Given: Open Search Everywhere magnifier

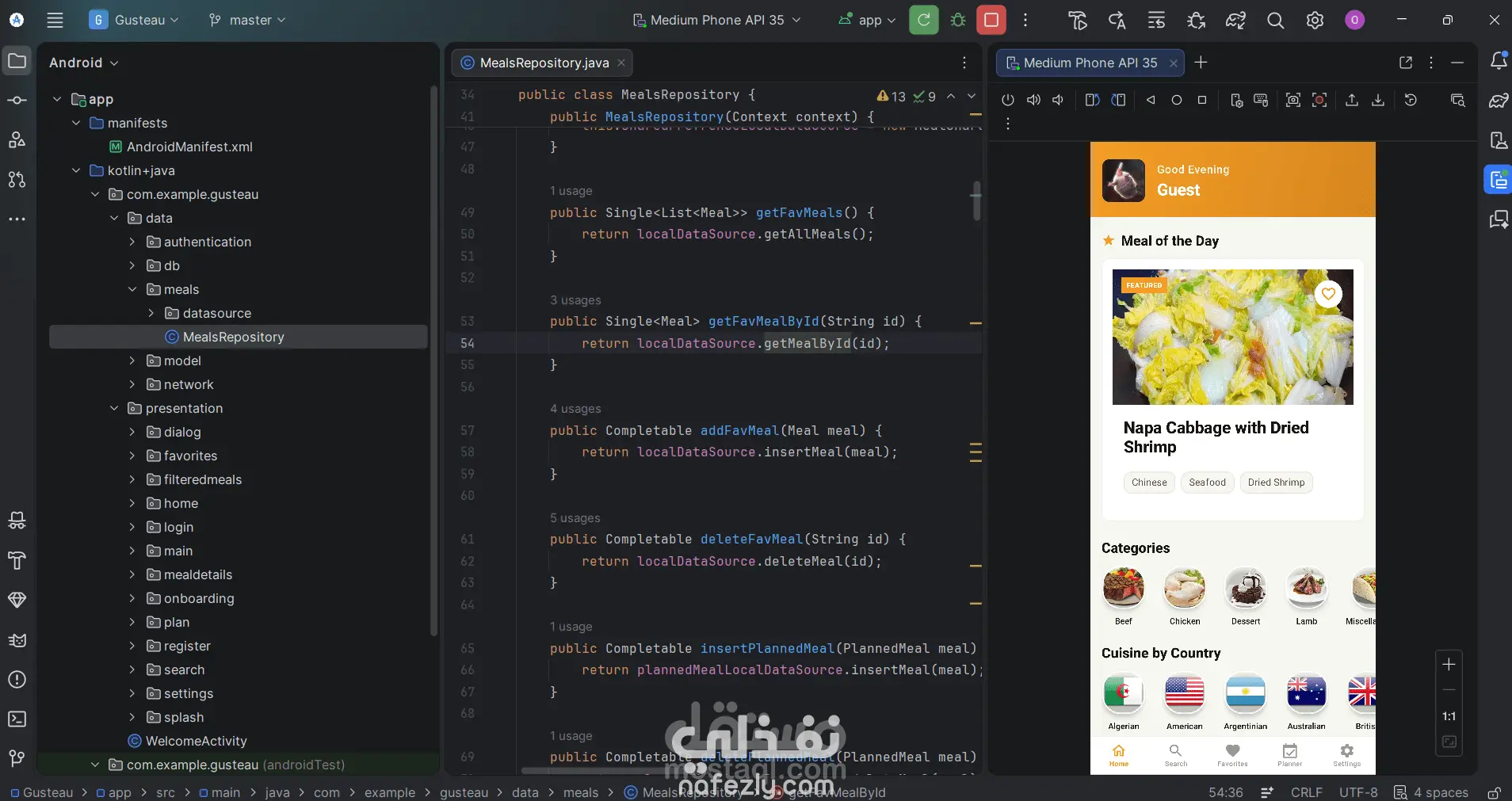Looking at the screenshot, I should click(x=1275, y=20).
